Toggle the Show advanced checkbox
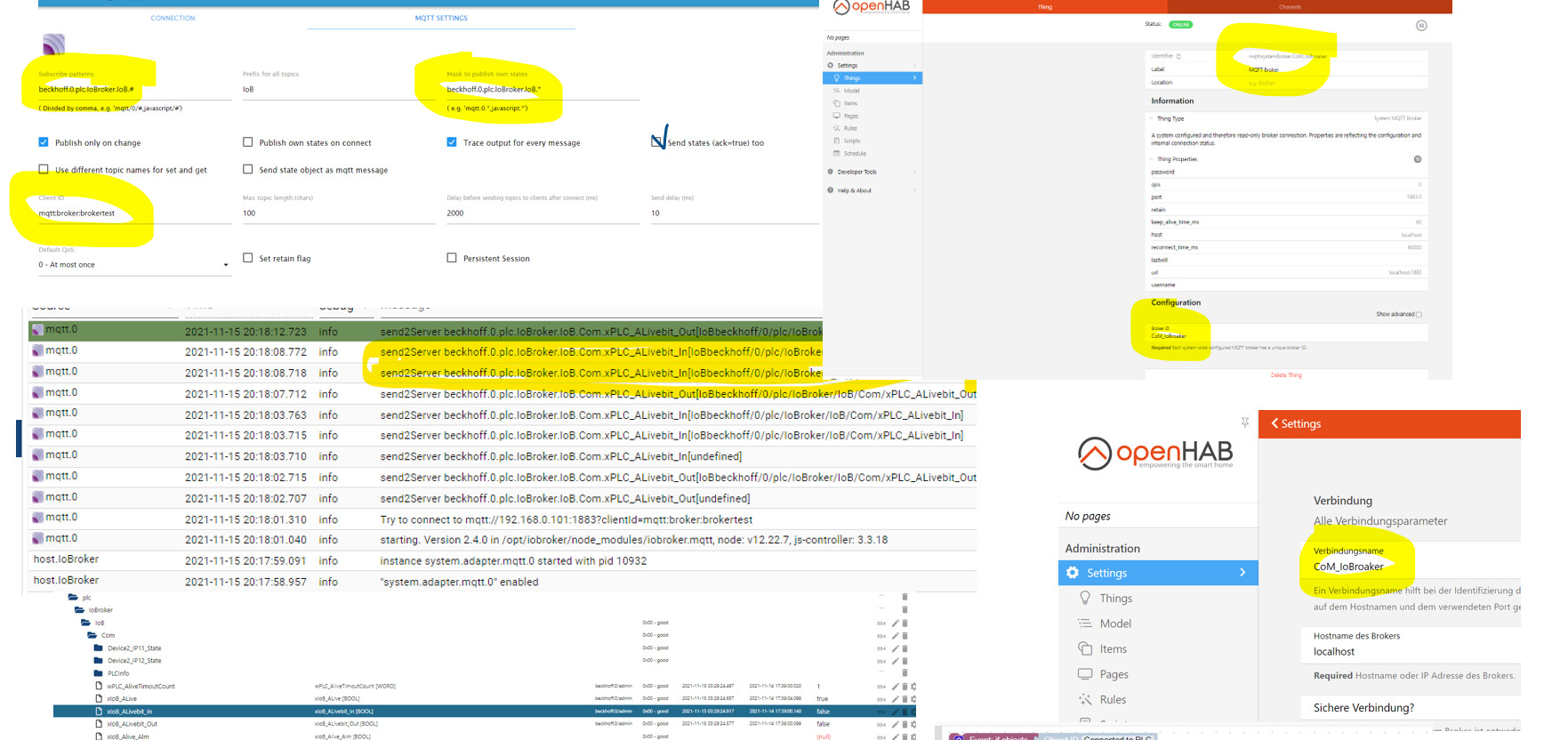The height and width of the screenshot is (740, 1568). click(x=1419, y=314)
